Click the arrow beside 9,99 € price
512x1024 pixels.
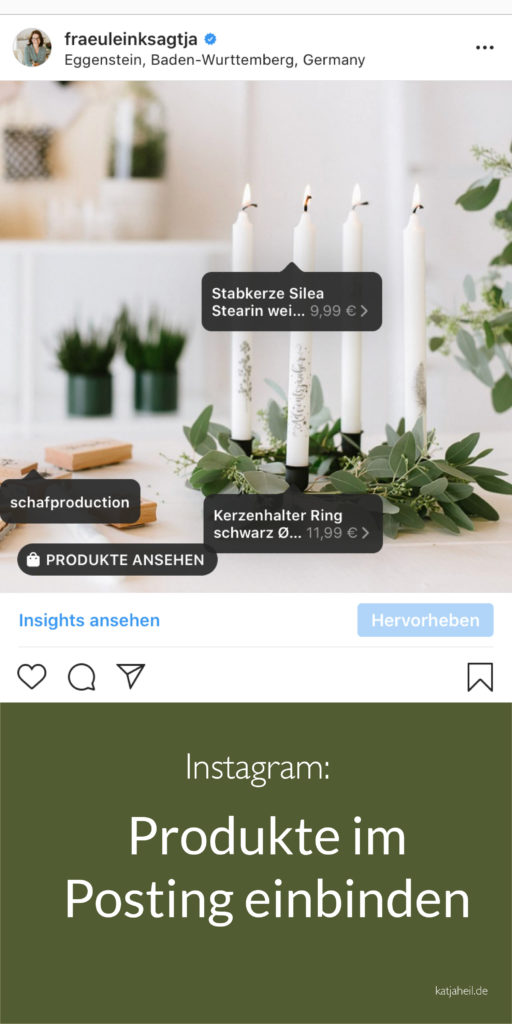[364, 311]
